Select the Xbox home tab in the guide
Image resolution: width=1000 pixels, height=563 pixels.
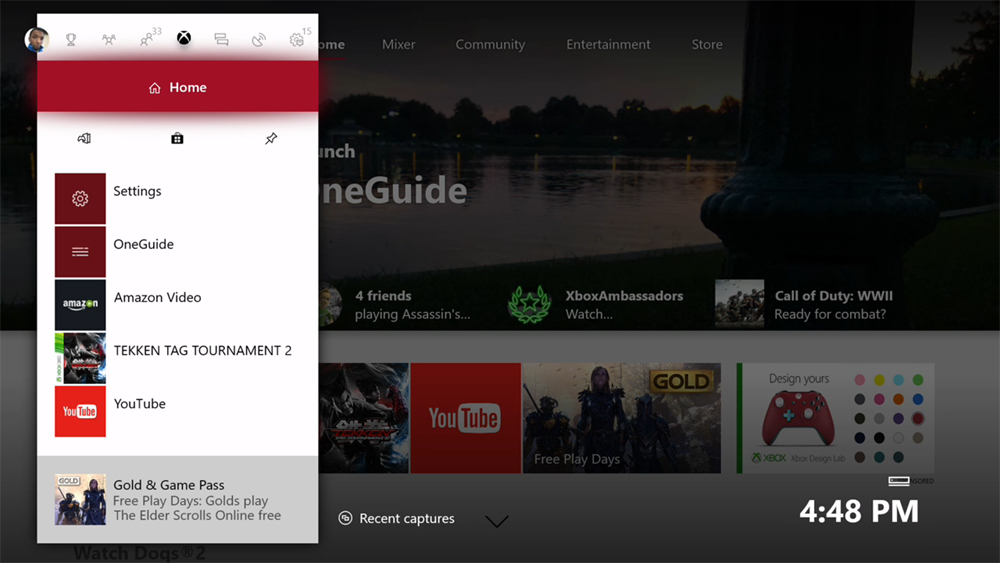[184, 38]
